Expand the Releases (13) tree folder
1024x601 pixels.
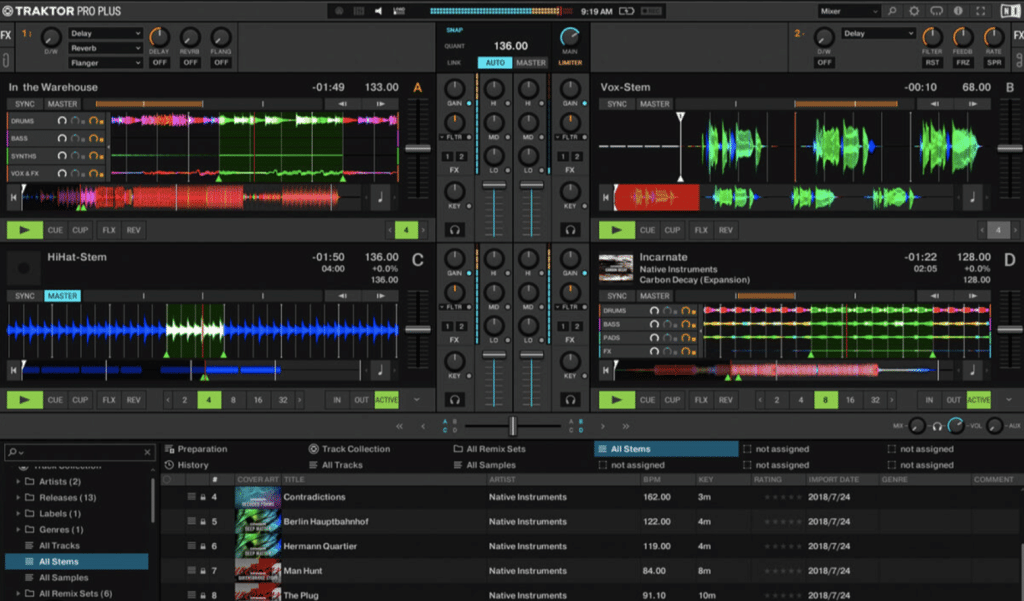coord(18,498)
